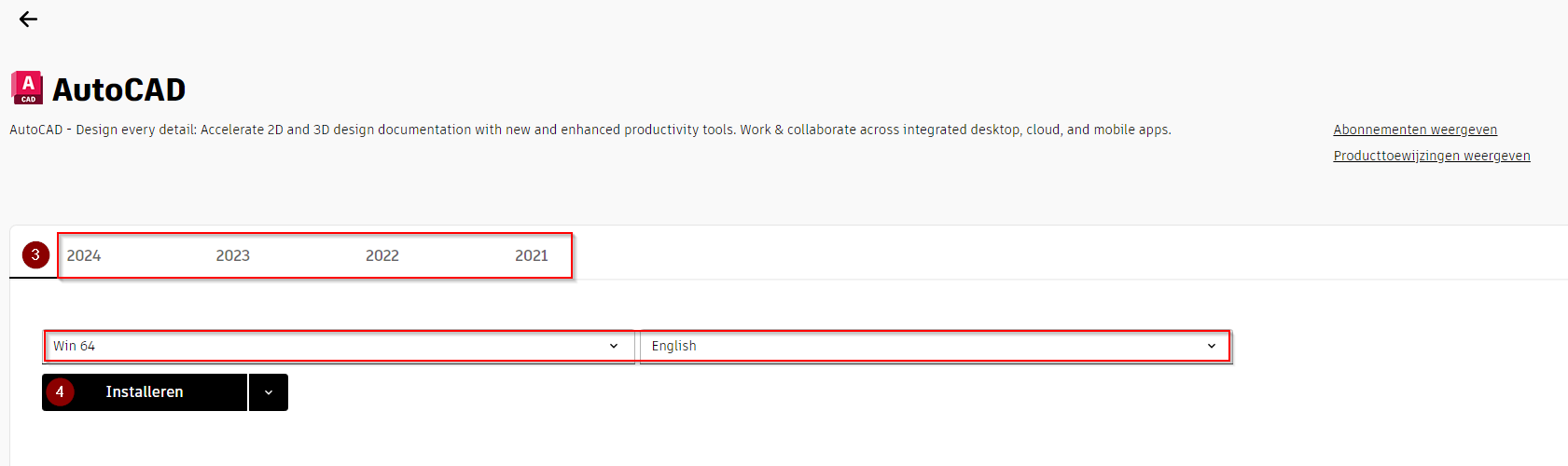Click the Installeren button

tap(145, 392)
